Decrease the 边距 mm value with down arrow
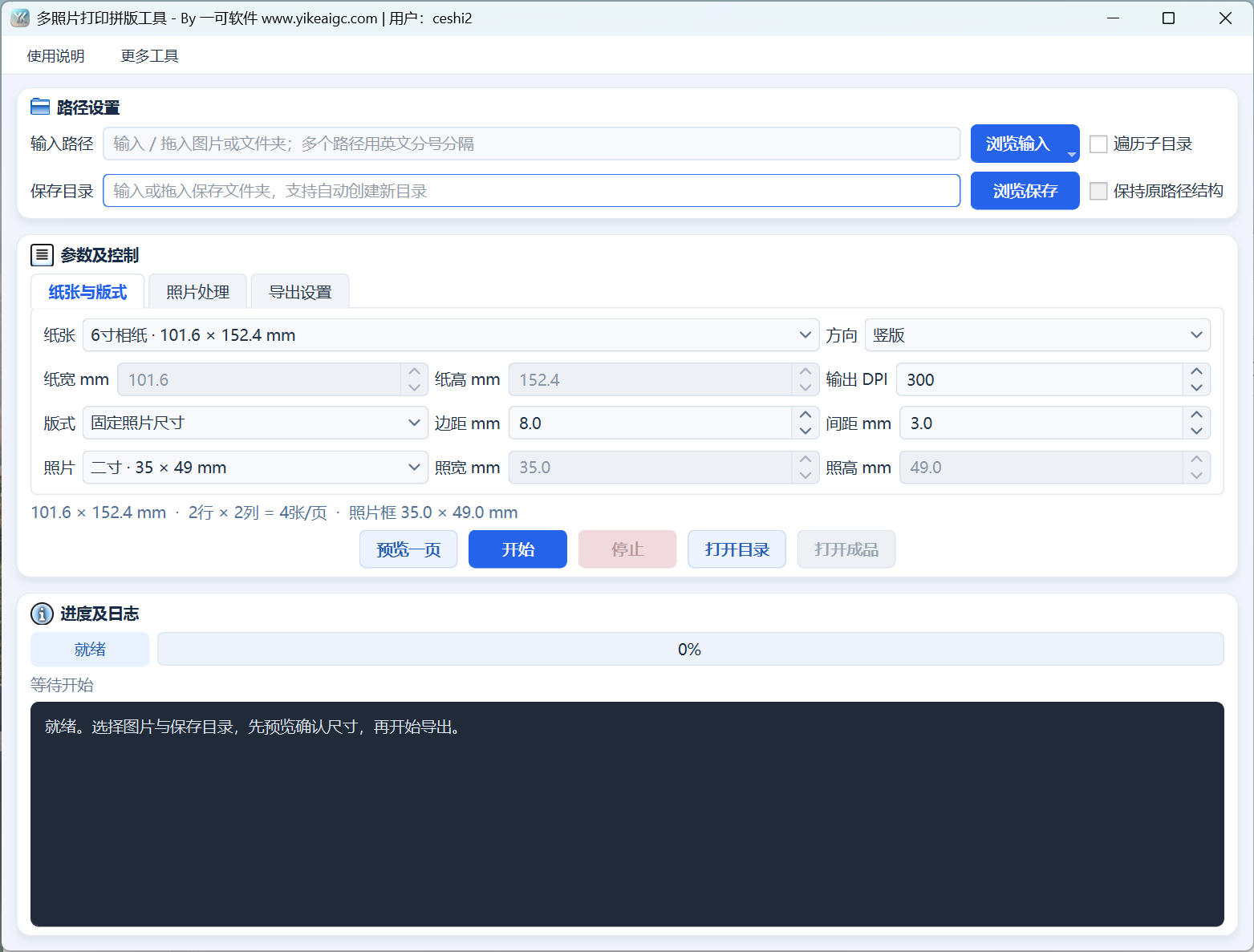This screenshot has width=1254, height=952. pos(806,431)
